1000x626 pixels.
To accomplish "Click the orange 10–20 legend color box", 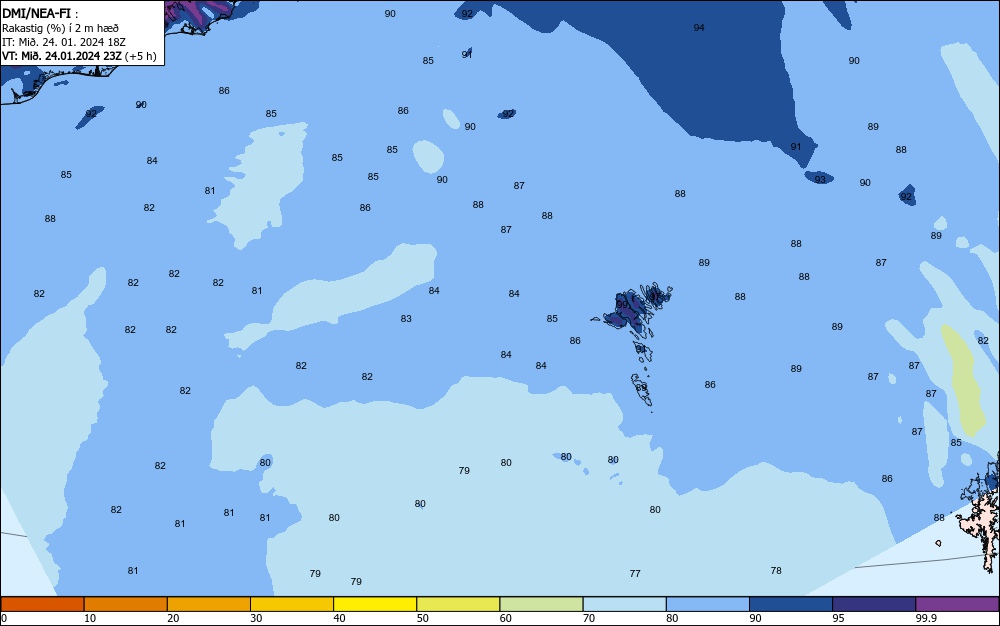I will point(126,604).
